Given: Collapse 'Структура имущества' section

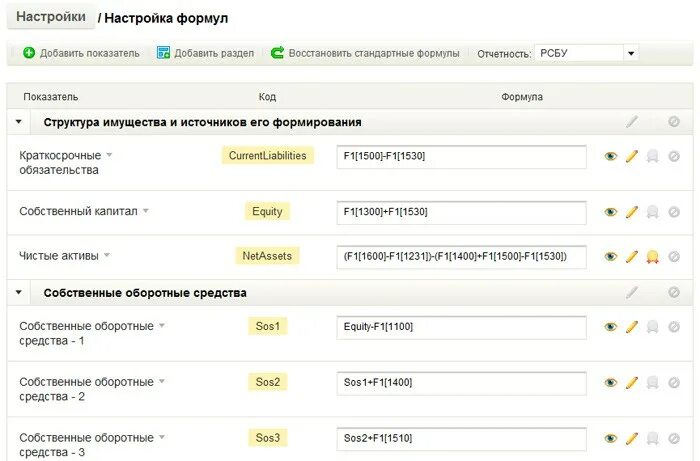Looking at the screenshot, I should tap(18, 122).
